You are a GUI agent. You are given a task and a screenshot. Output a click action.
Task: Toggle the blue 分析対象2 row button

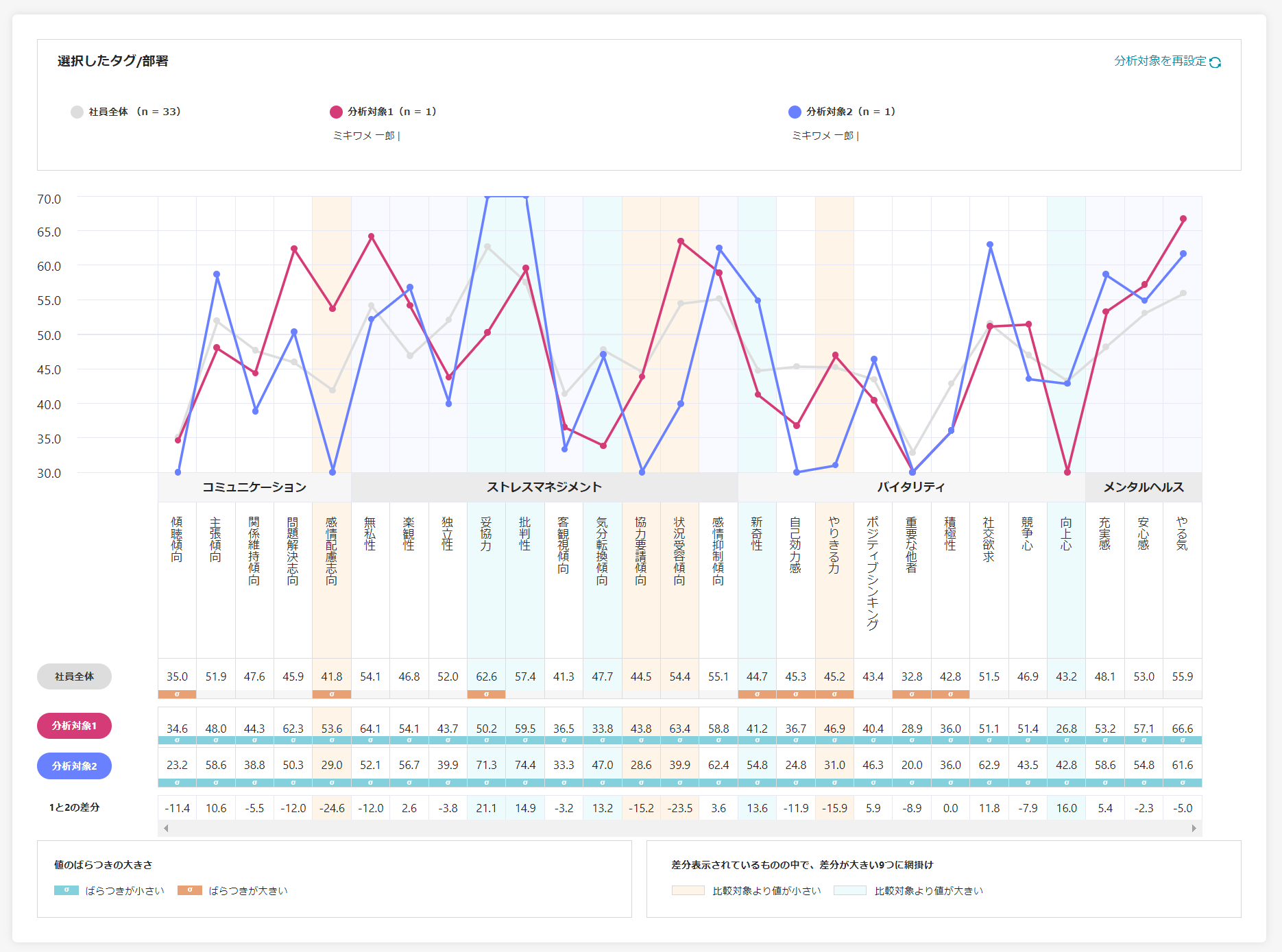[x=74, y=766]
